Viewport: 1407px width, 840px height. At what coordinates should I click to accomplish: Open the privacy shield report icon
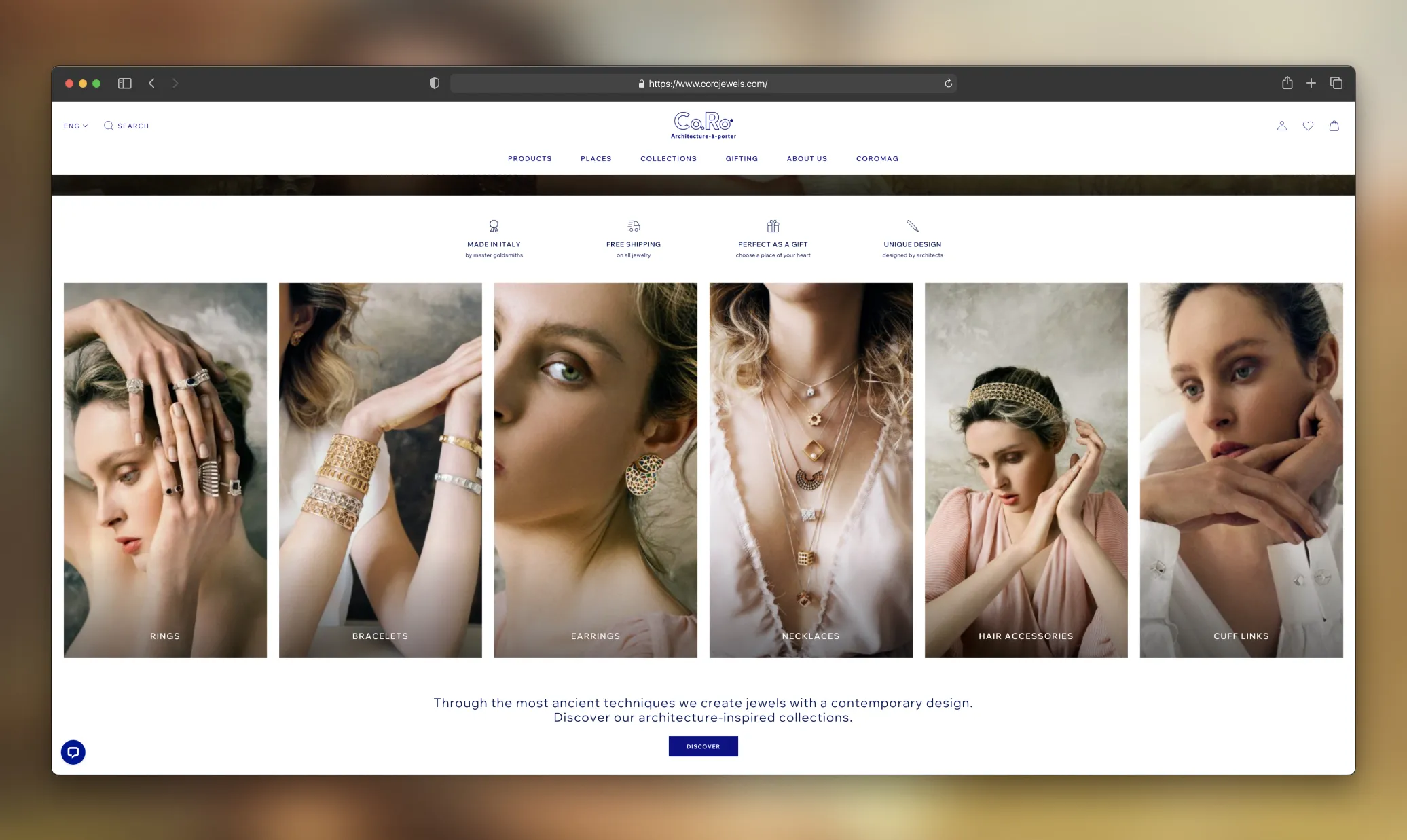(x=435, y=84)
